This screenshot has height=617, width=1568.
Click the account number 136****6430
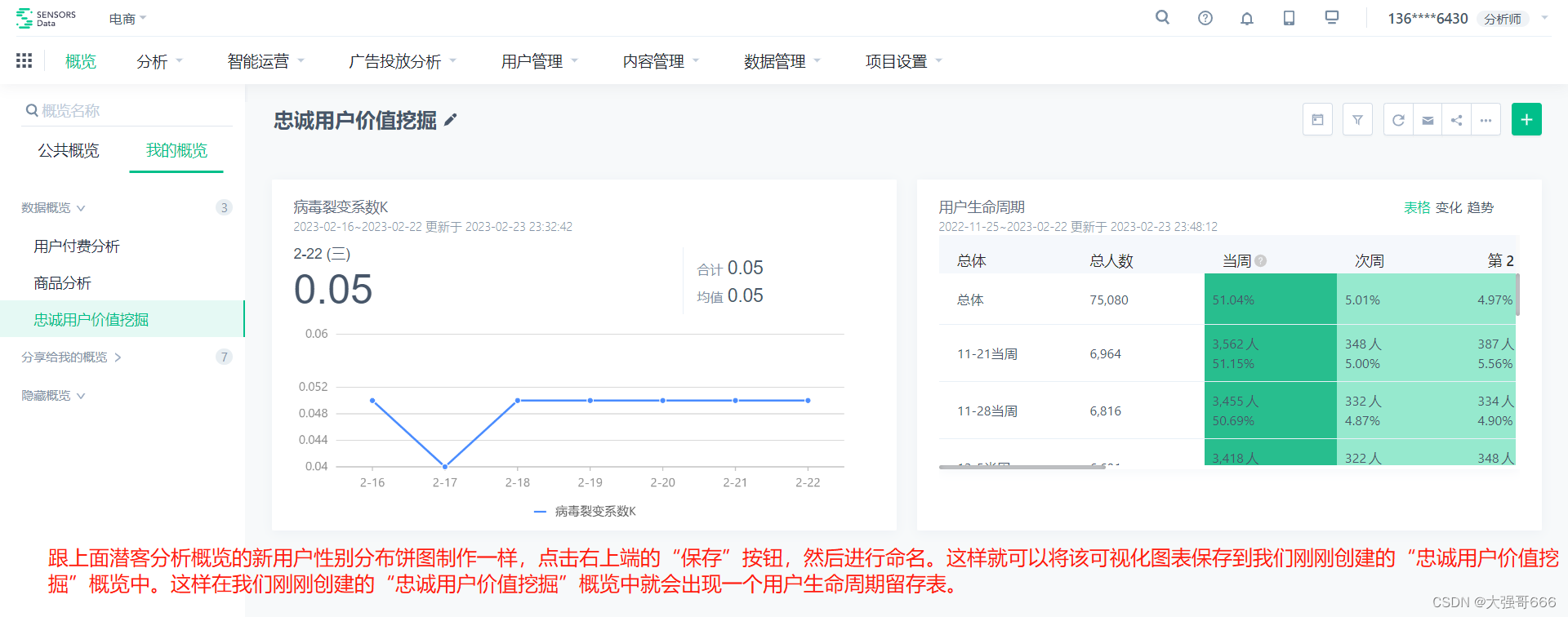(1428, 19)
